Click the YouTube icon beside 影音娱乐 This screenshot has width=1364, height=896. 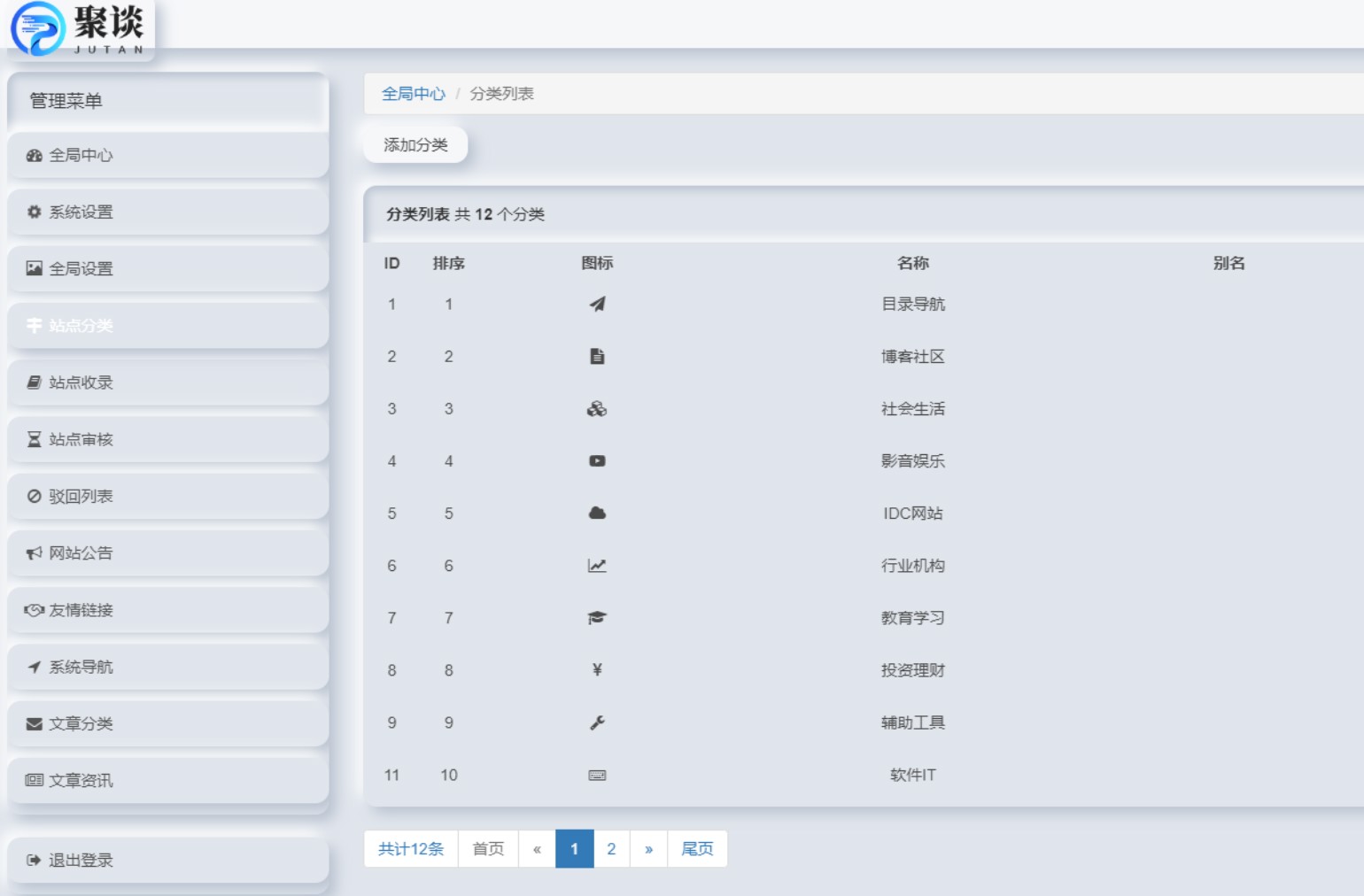tap(598, 460)
